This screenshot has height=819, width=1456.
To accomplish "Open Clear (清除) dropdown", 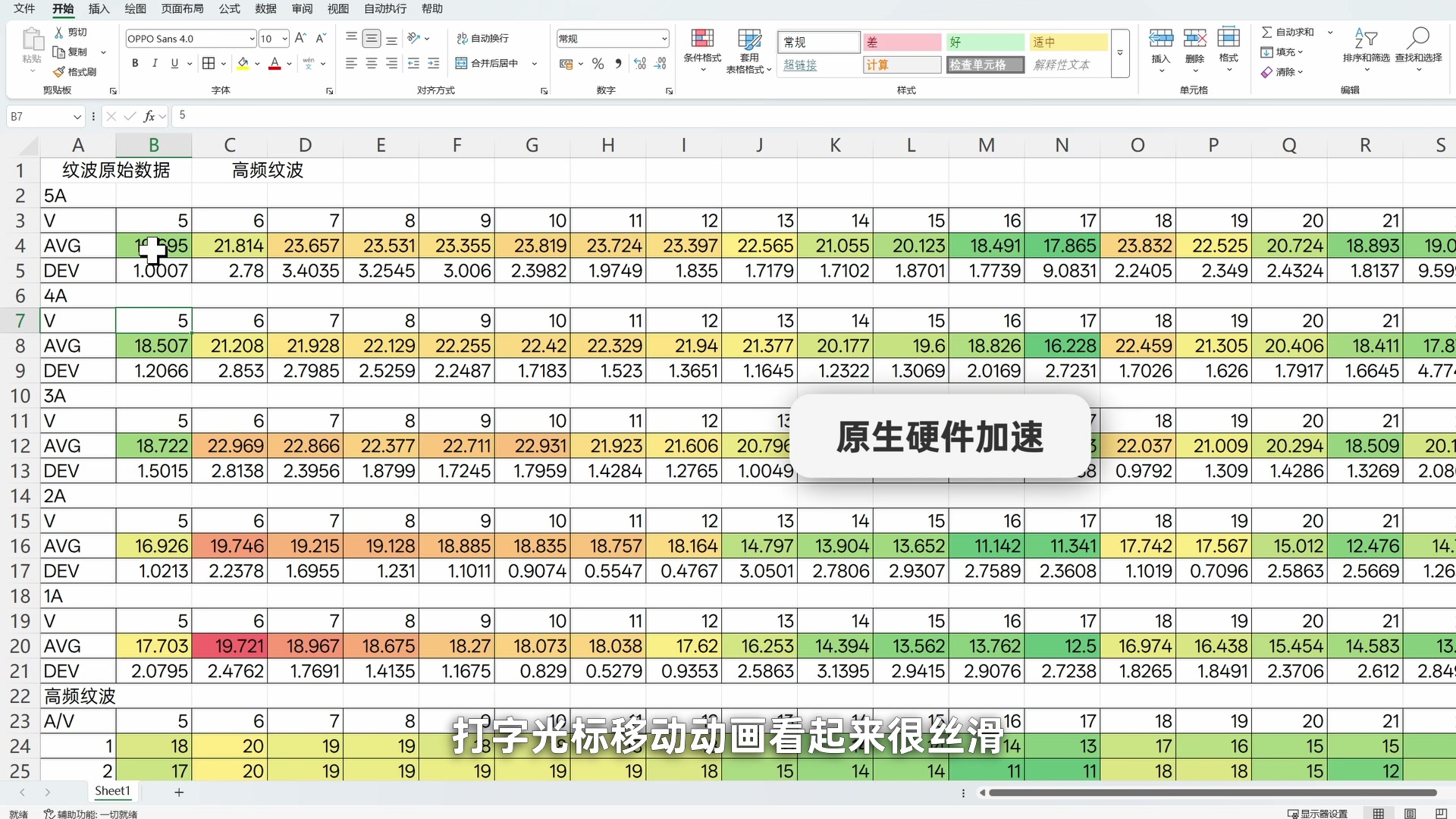I will (1282, 72).
